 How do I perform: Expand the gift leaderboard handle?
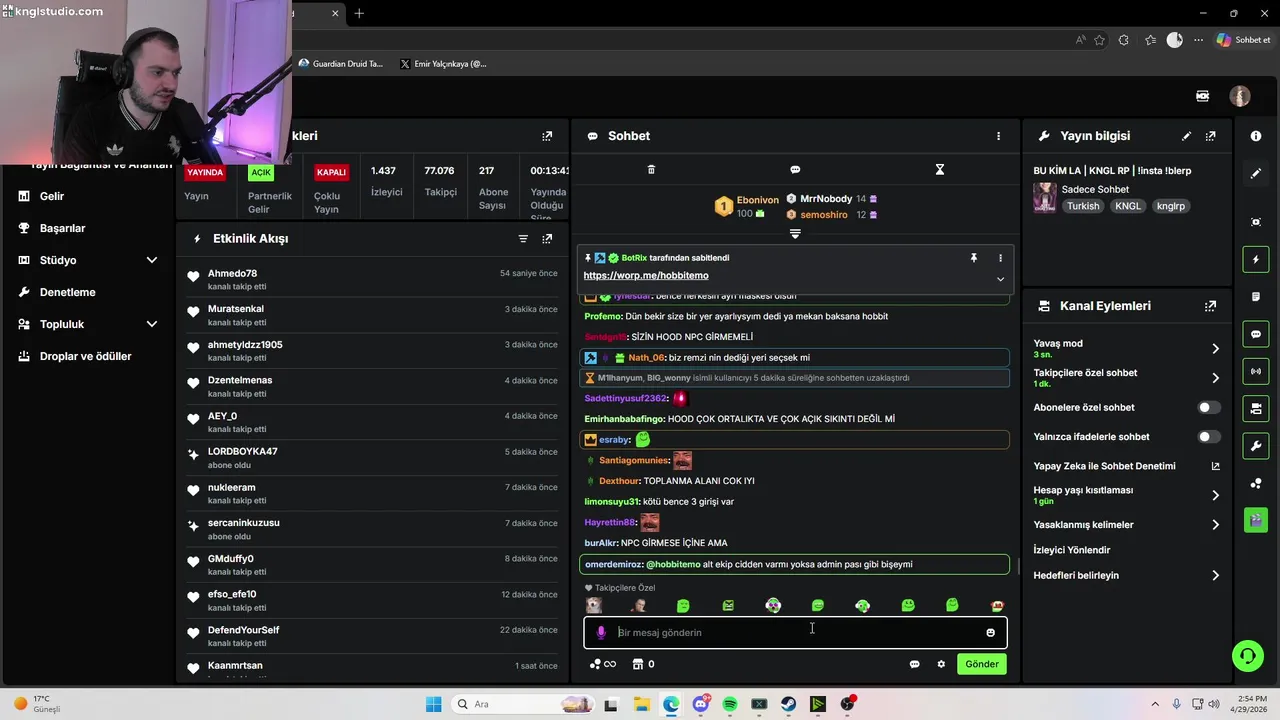click(x=795, y=234)
